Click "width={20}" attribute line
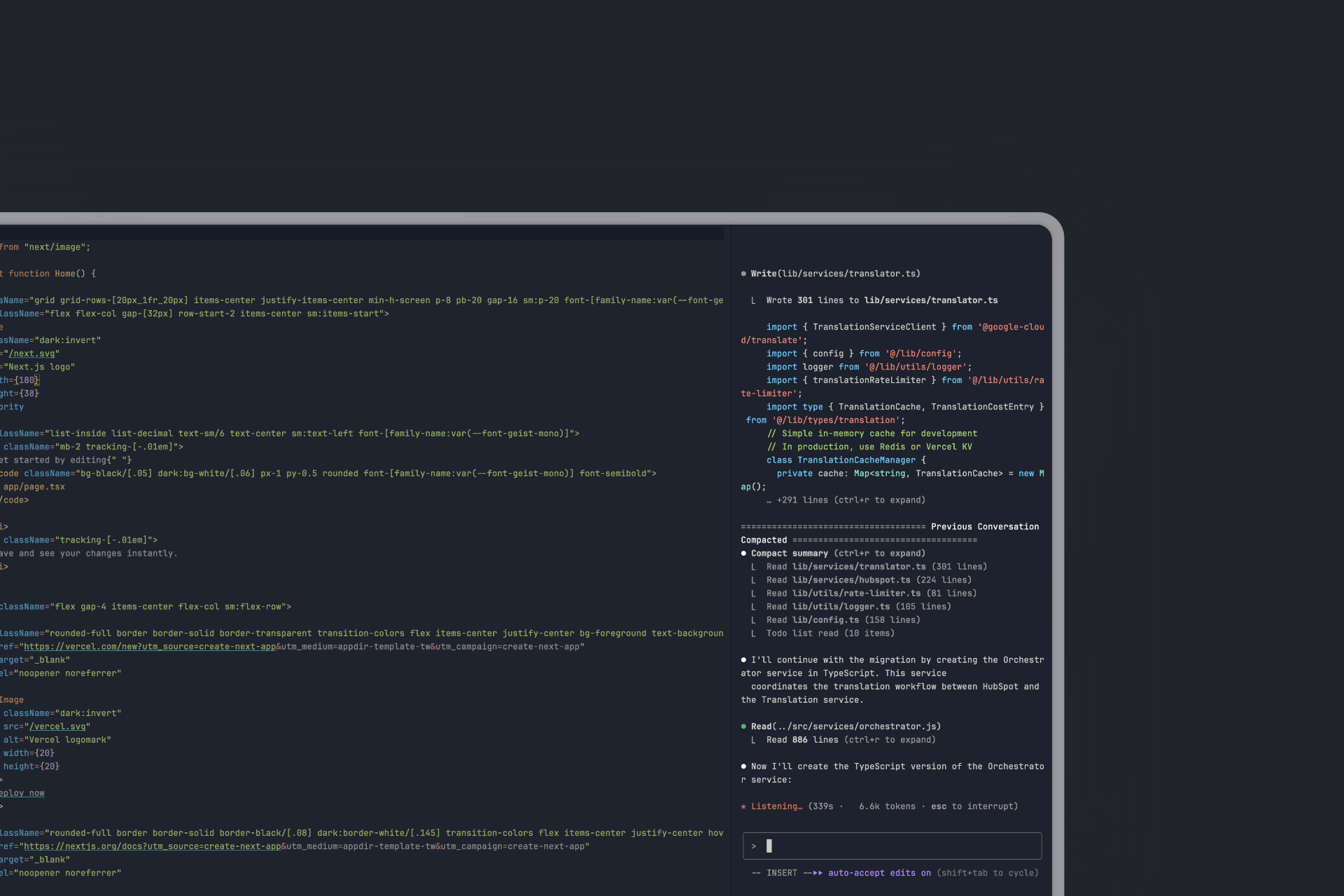 point(29,753)
